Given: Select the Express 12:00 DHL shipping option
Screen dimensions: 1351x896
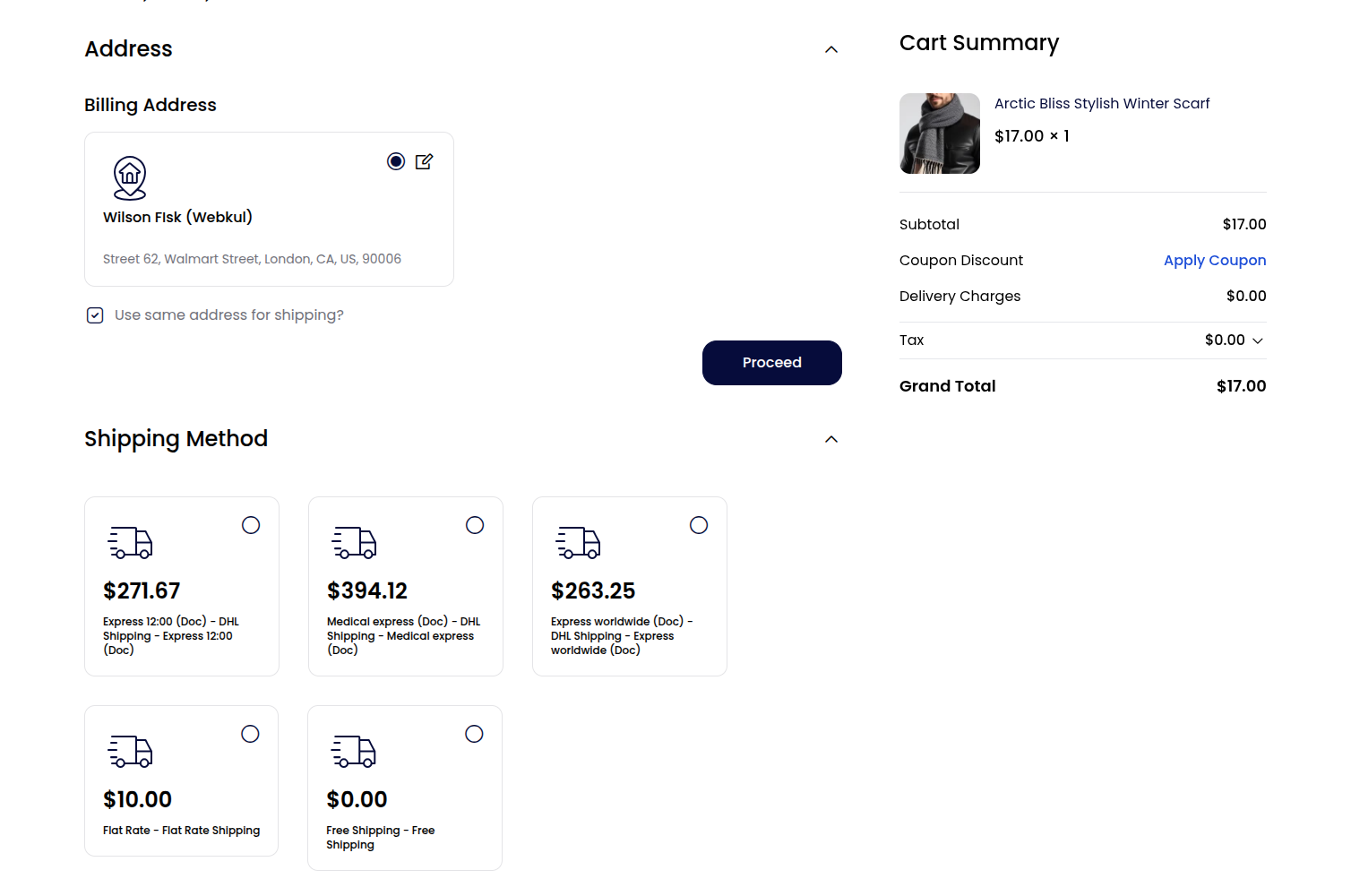Looking at the screenshot, I should pyautogui.click(x=251, y=525).
